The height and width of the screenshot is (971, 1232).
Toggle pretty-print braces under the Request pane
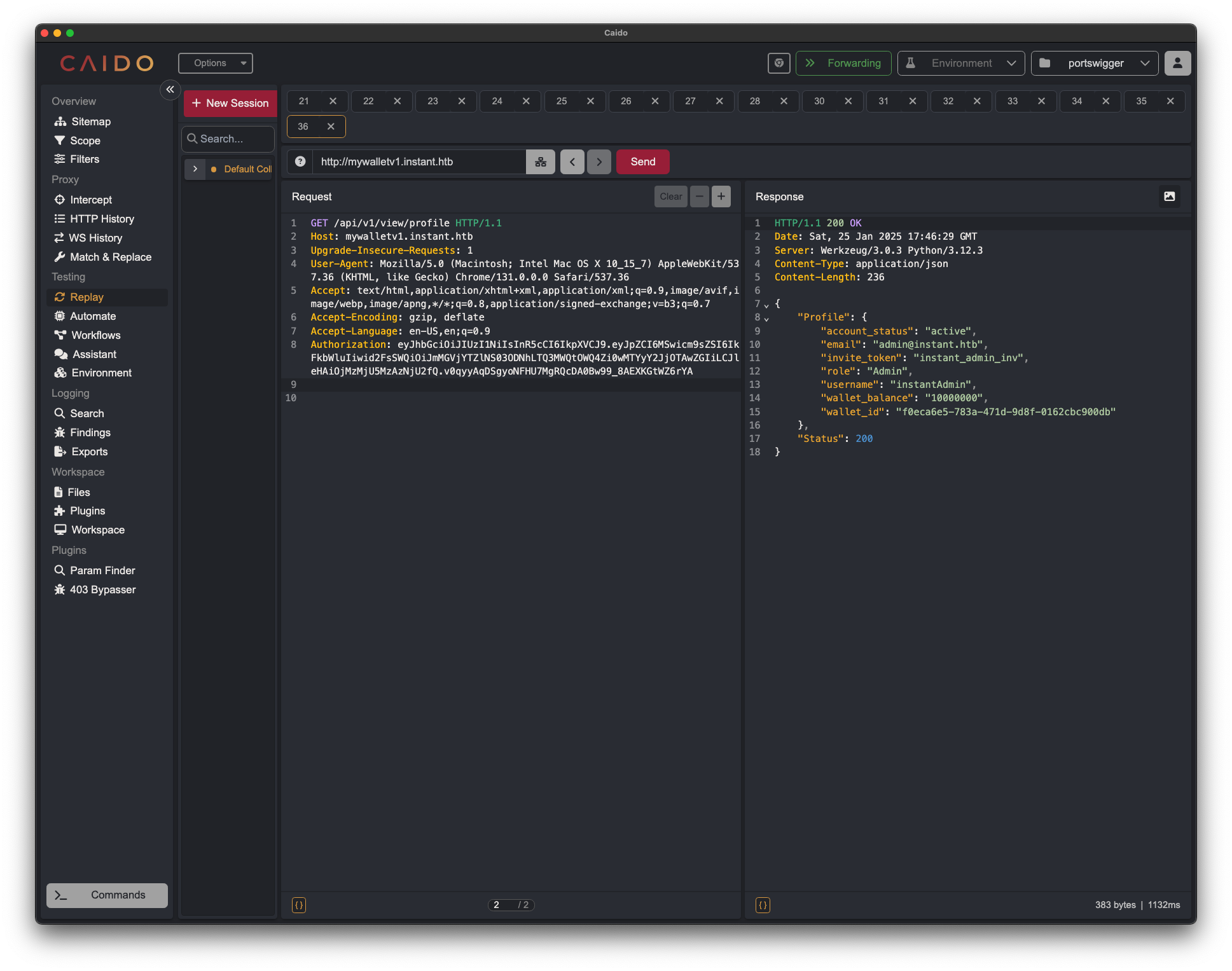298,905
